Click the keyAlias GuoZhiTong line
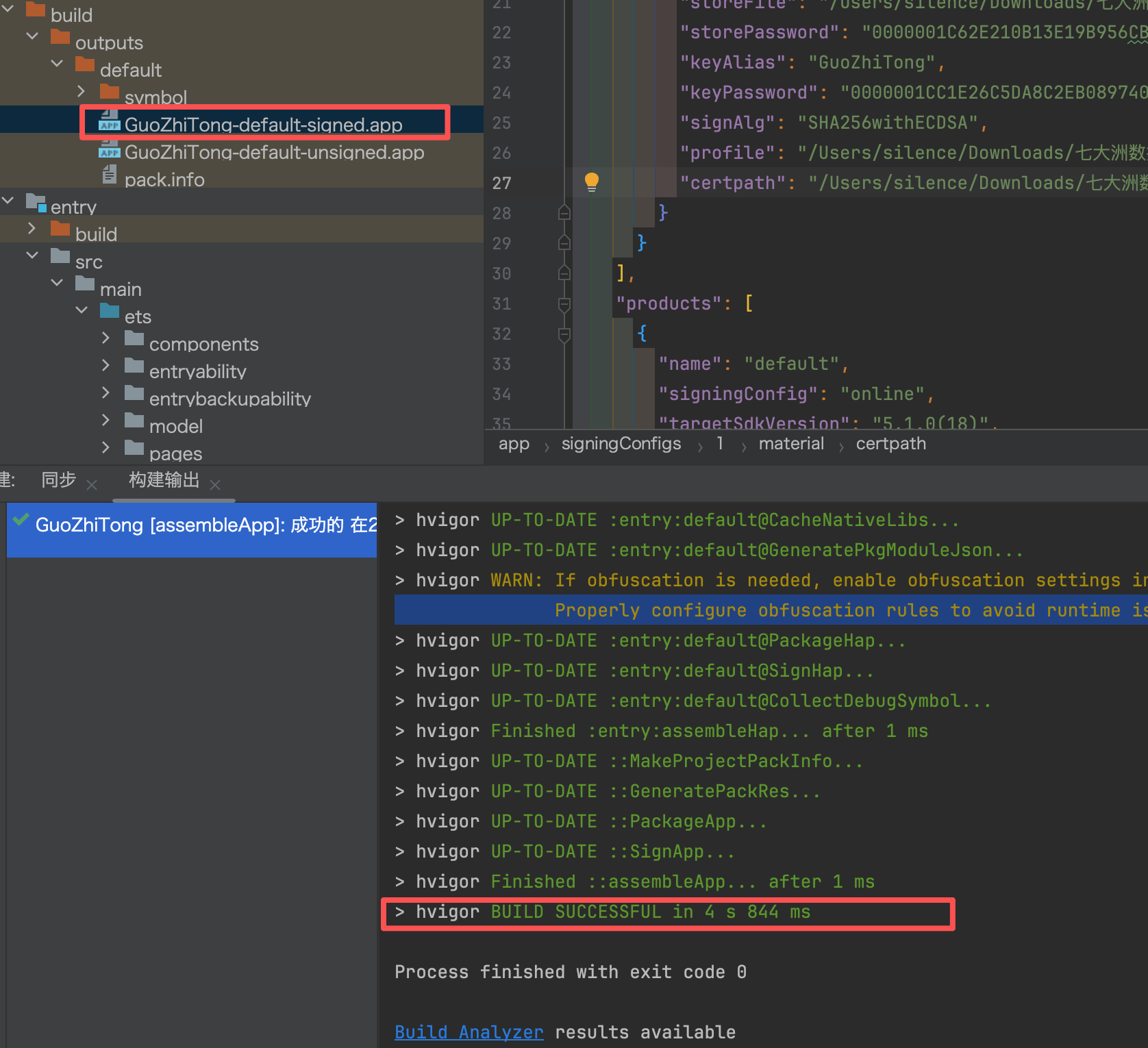The width and height of the screenshot is (1148, 1048). click(812, 62)
